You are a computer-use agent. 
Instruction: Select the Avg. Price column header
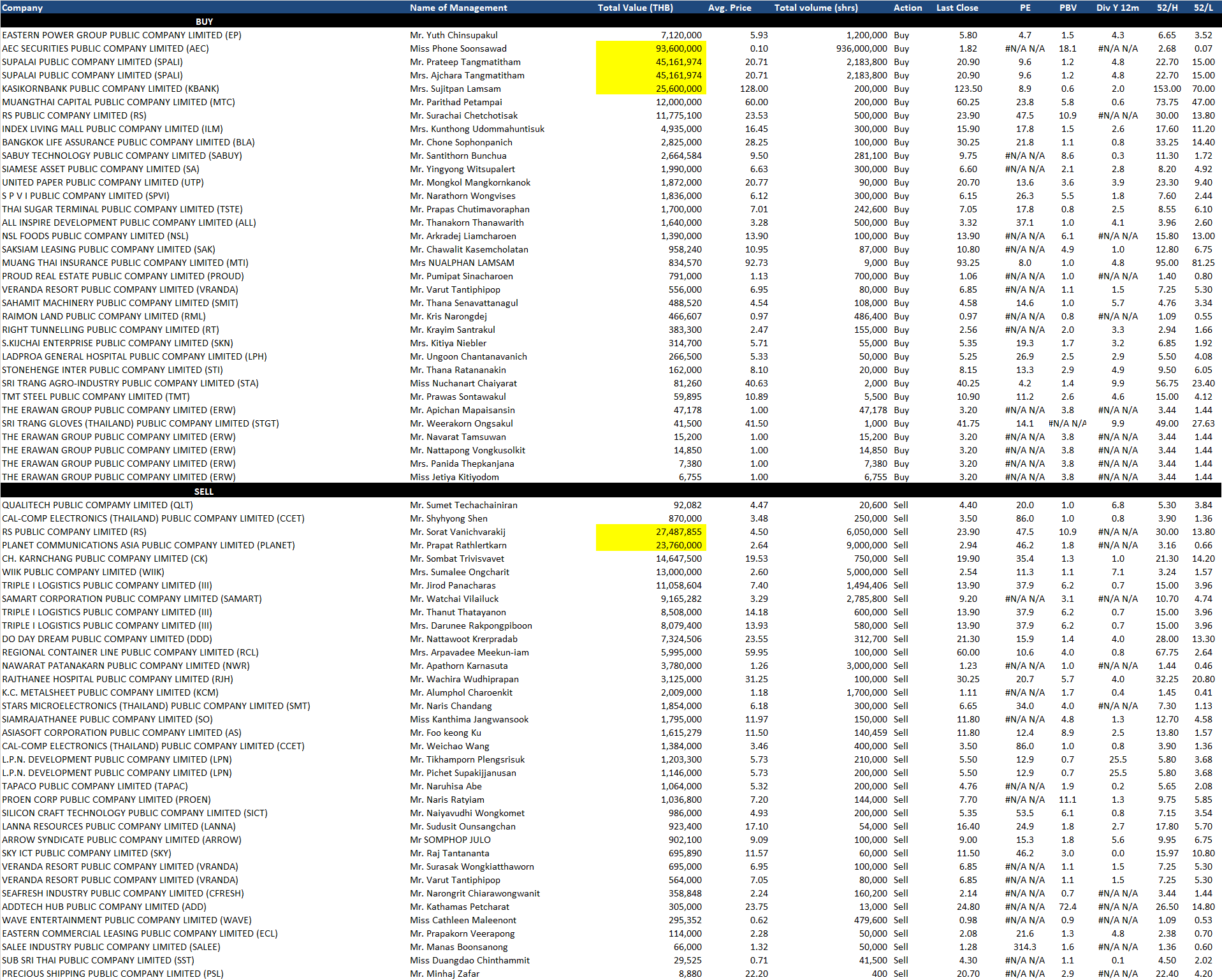tap(729, 8)
